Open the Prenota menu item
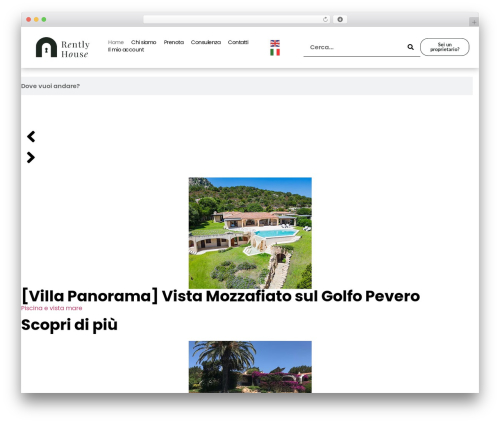This screenshot has width=500, height=423. click(x=174, y=42)
